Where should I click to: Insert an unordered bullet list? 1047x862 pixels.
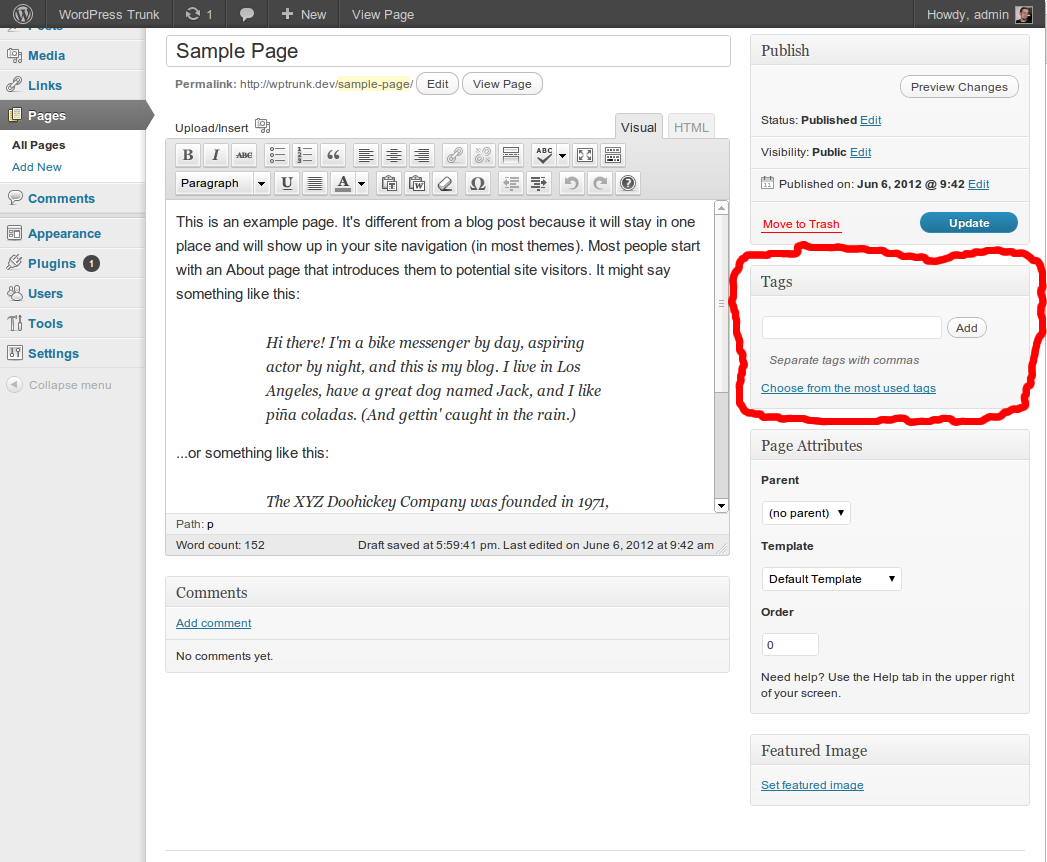[x=278, y=155]
